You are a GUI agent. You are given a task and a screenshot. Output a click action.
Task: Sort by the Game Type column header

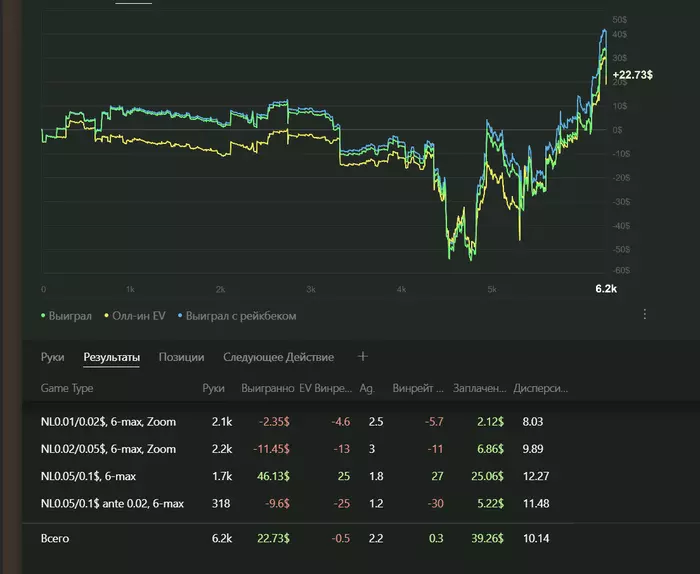click(67, 387)
